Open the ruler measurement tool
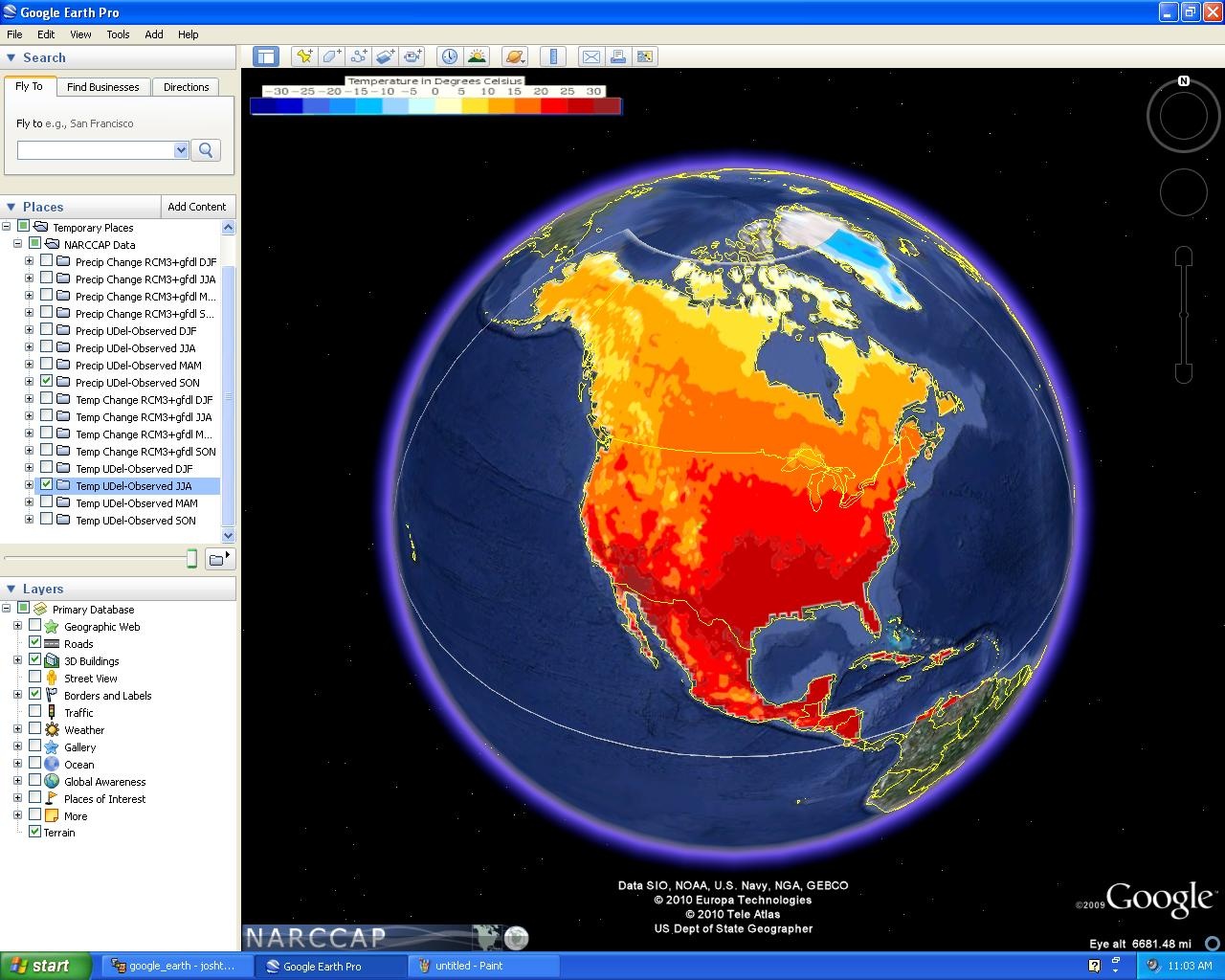 click(553, 56)
